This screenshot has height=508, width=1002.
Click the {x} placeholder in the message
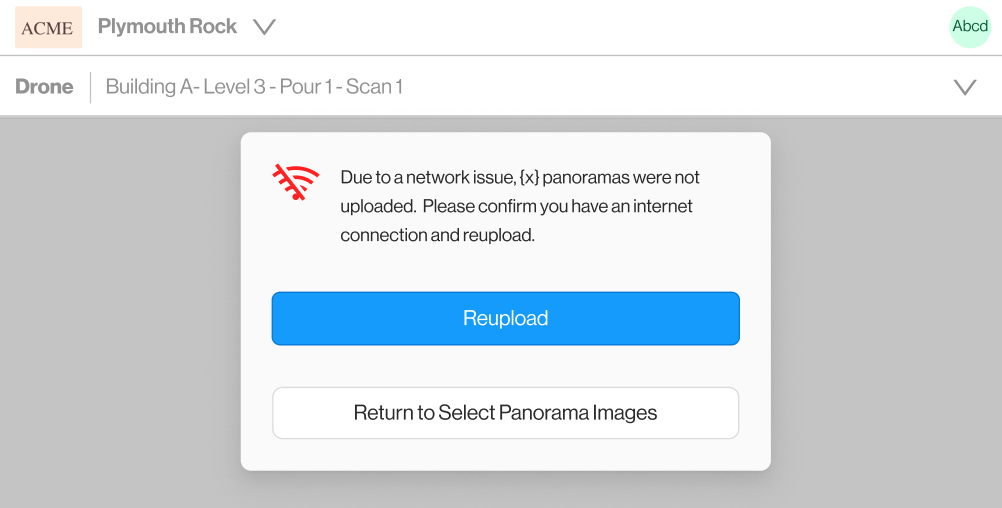tap(529, 178)
